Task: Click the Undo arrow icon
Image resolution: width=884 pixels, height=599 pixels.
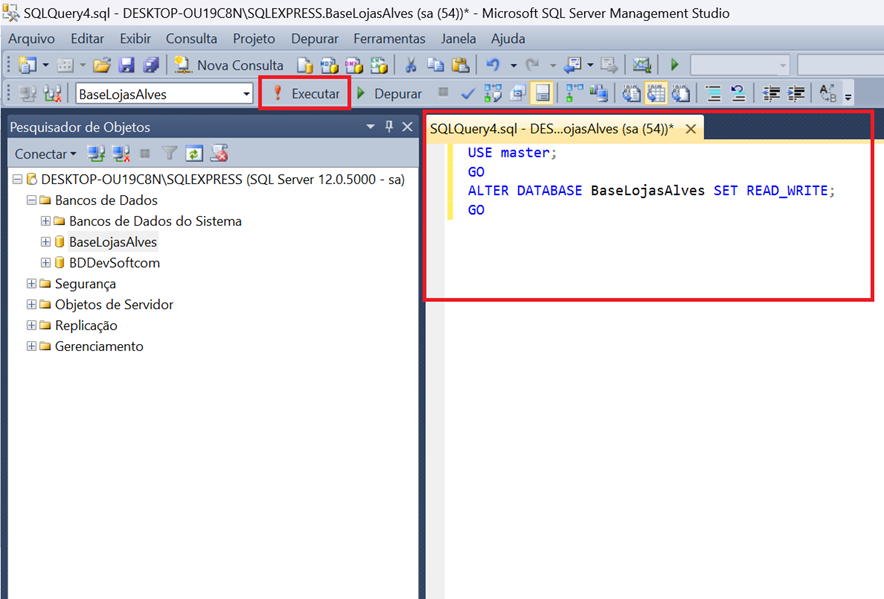Action: (492, 65)
